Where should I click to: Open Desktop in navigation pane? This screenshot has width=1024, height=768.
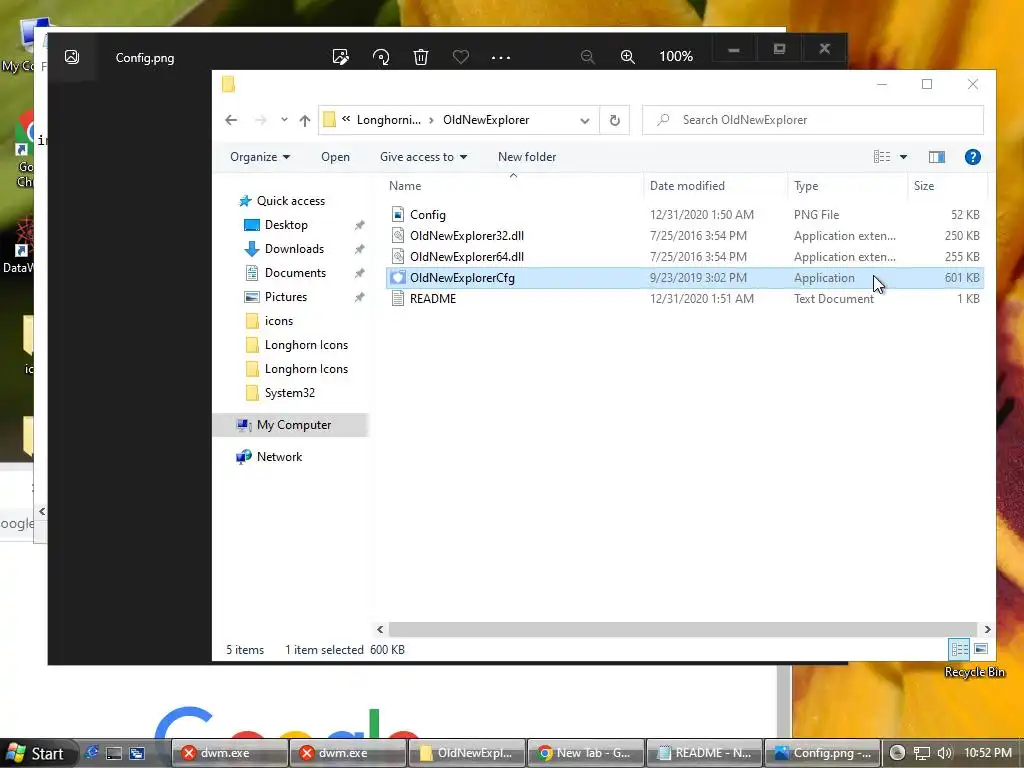click(x=285, y=225)
